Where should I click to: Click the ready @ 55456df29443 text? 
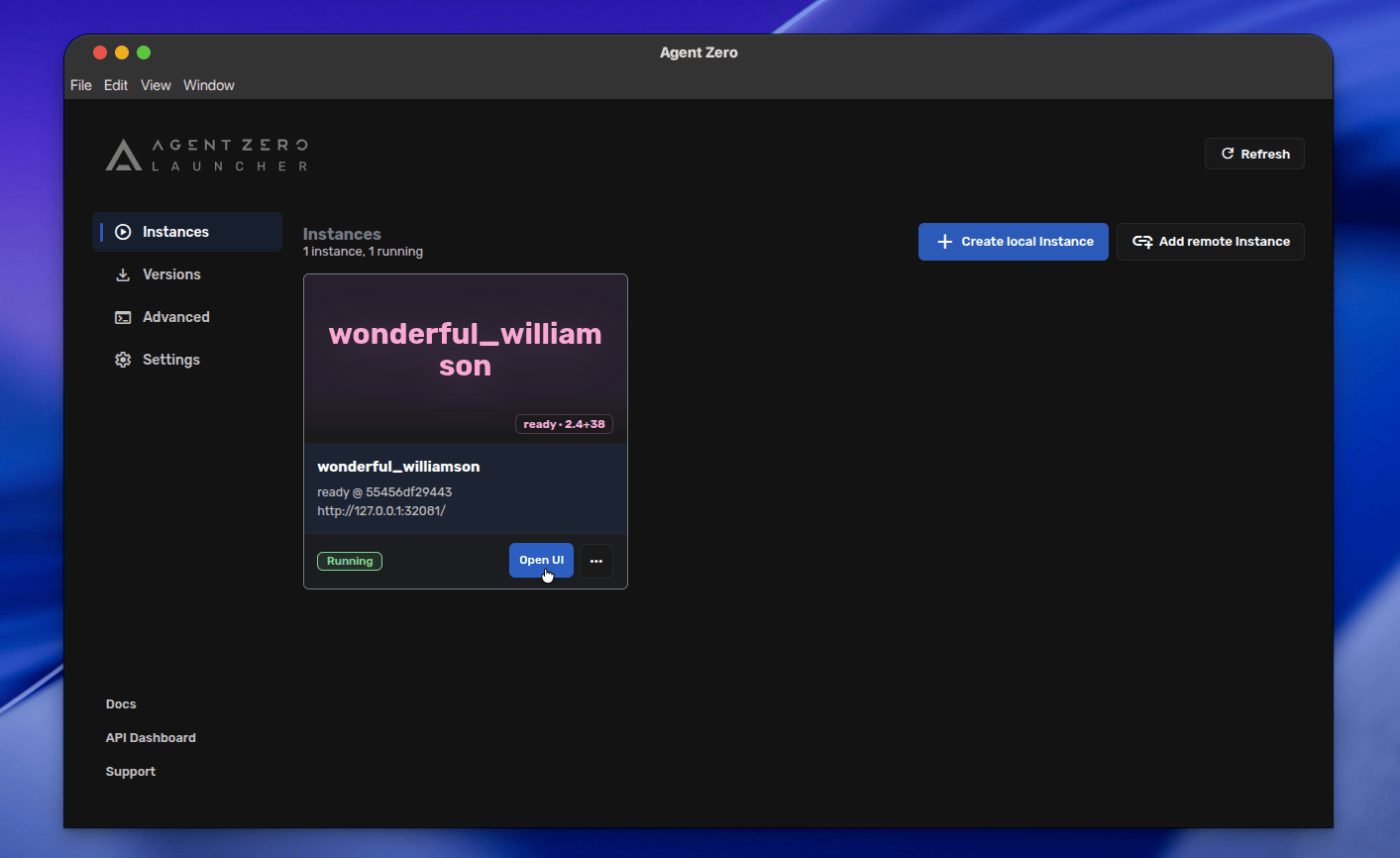pos(384,492)
